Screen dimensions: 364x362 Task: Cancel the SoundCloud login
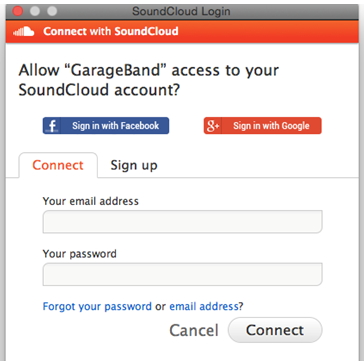[194, 330]
